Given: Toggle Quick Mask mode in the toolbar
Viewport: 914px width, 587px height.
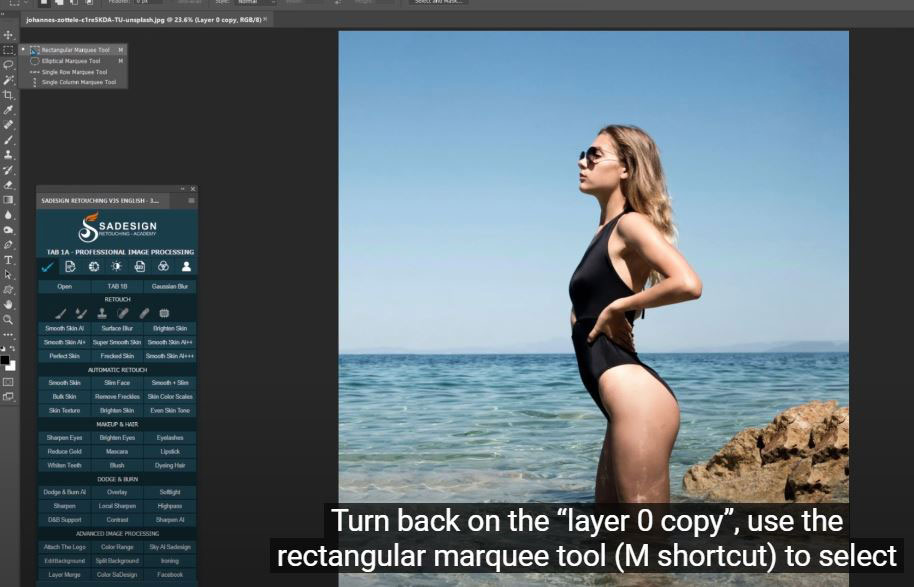Looking at the screenshot, I should (x=8, y=381).
